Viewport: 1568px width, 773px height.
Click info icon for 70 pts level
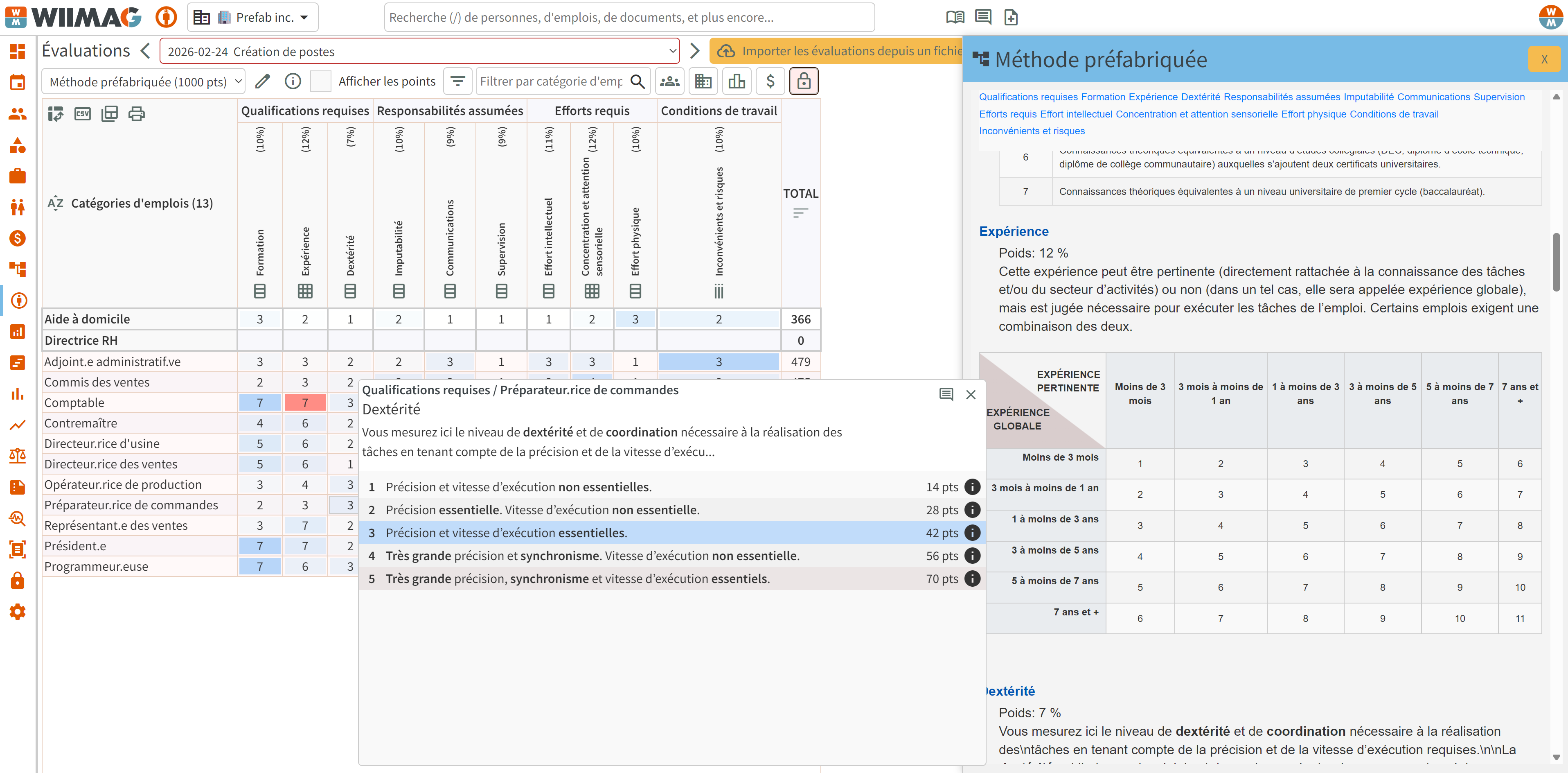[x=973, y=579]
